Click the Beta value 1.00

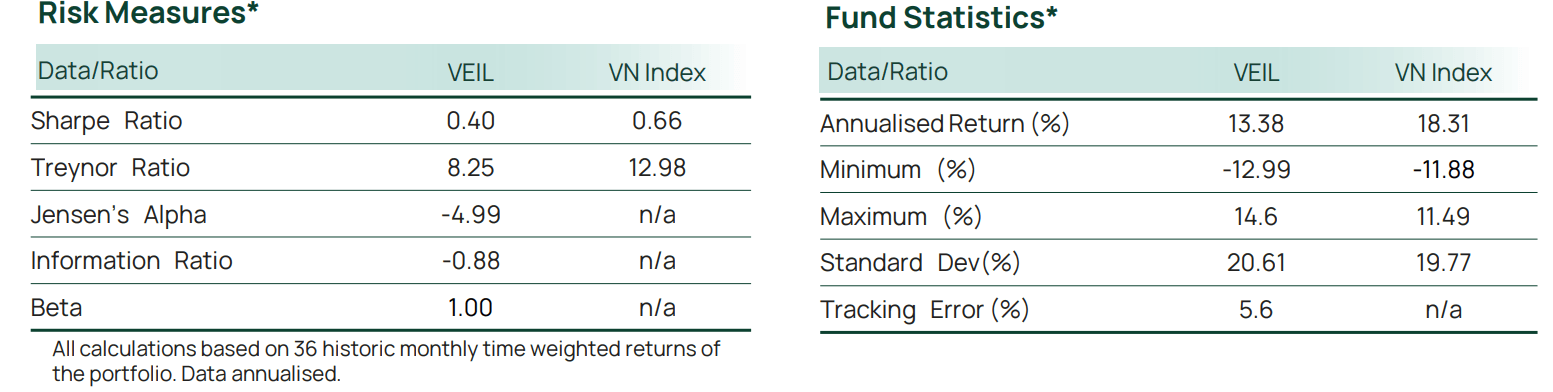click(471, 308)
